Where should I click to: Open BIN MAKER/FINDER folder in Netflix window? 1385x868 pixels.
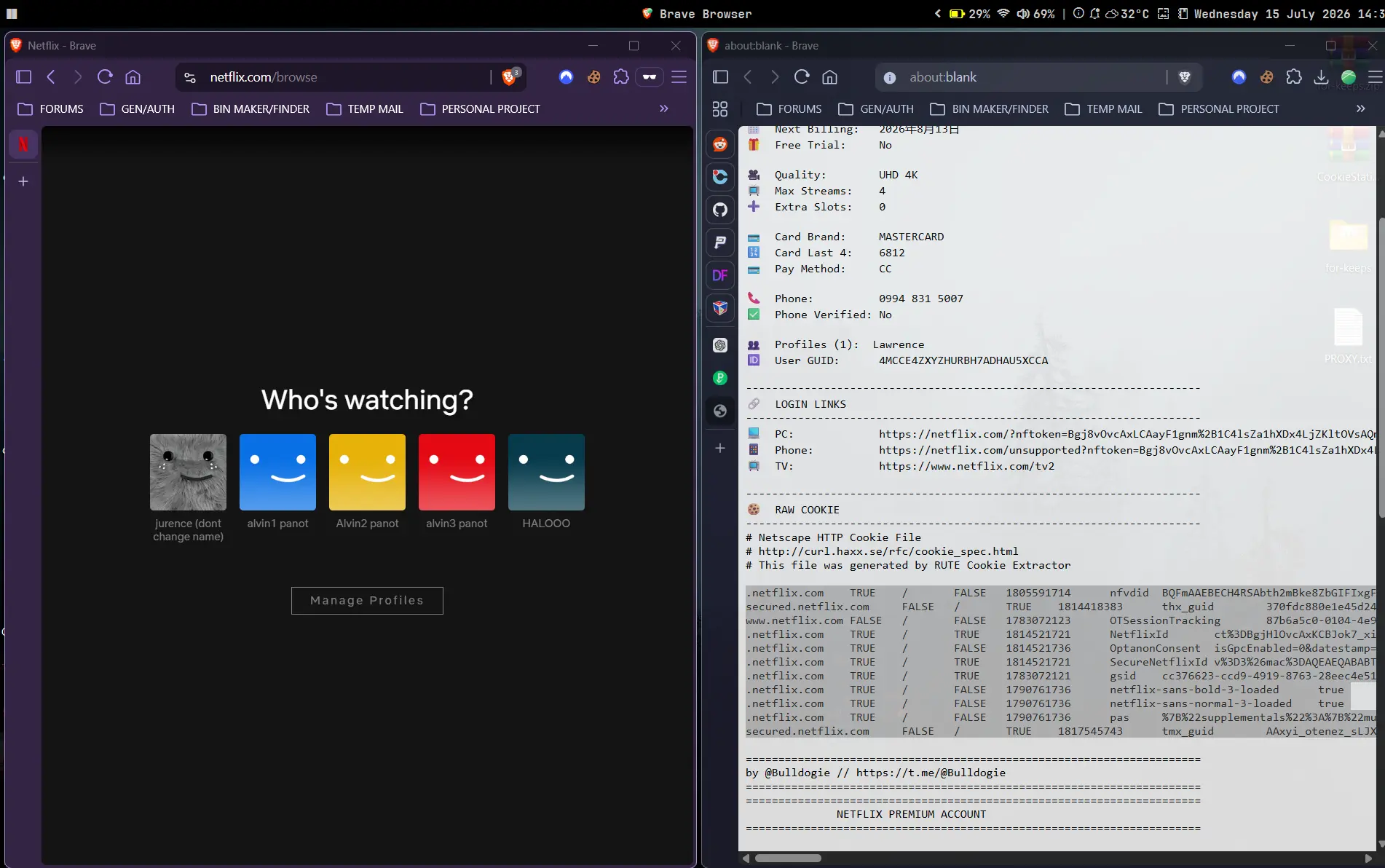[x=250, y=108]
